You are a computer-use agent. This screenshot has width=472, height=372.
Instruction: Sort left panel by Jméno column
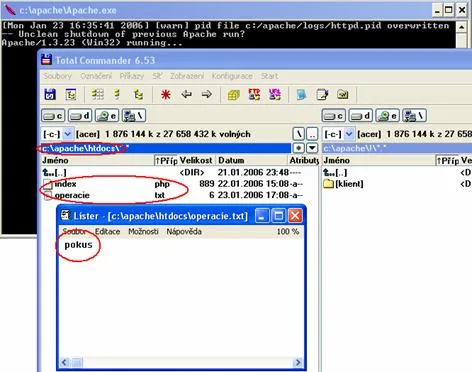(x=97, y=161)
